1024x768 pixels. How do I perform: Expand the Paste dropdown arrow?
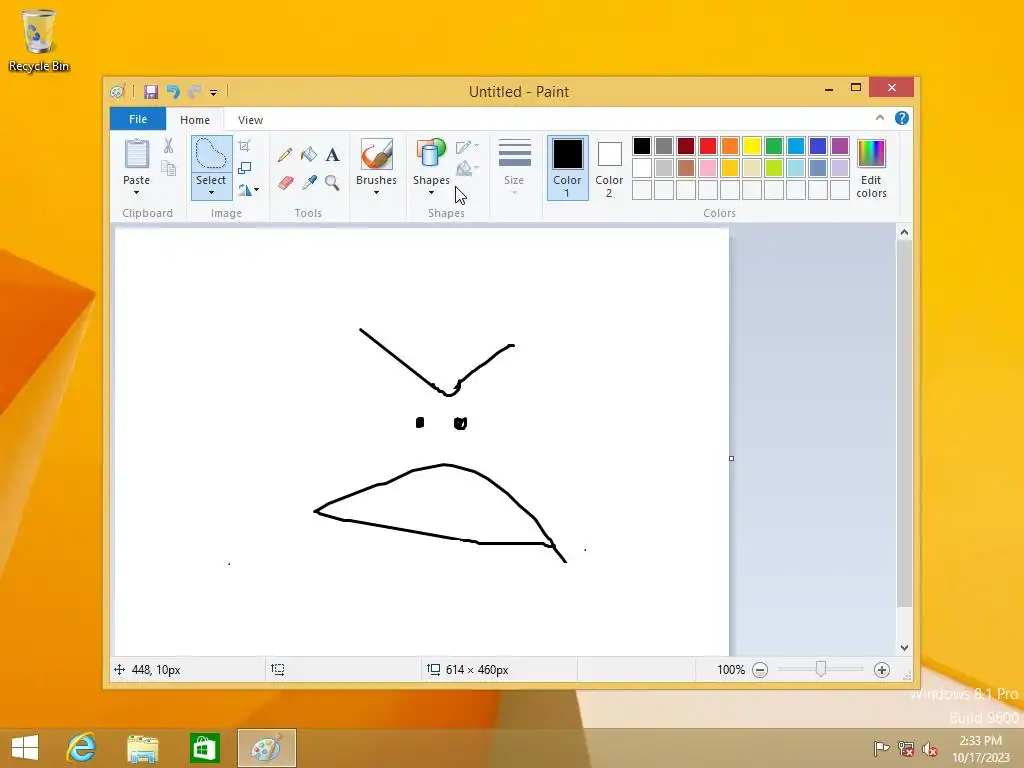pos(136,193)
